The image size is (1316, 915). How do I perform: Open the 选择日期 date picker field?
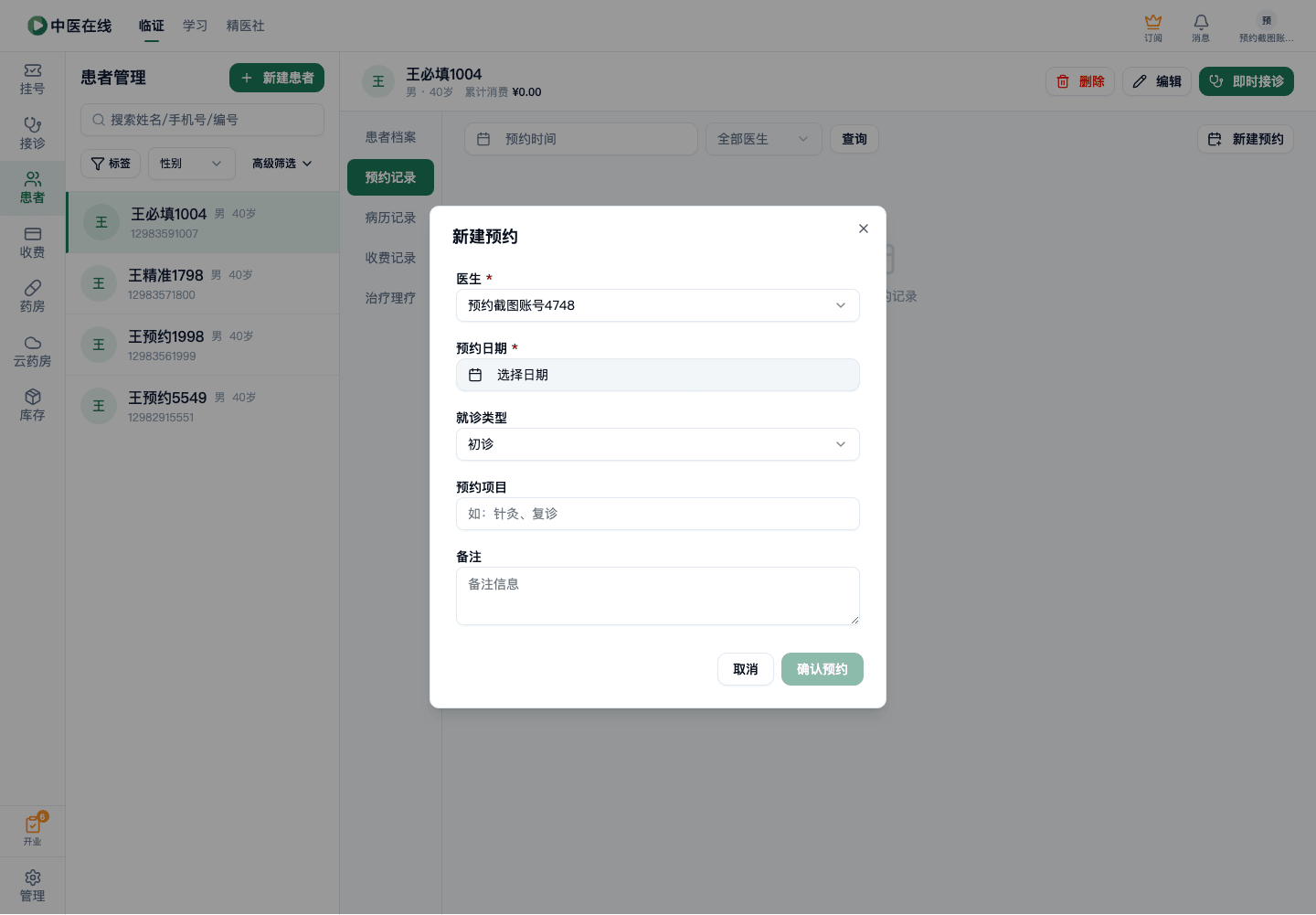pyautogui.click(x=658, y=375)
